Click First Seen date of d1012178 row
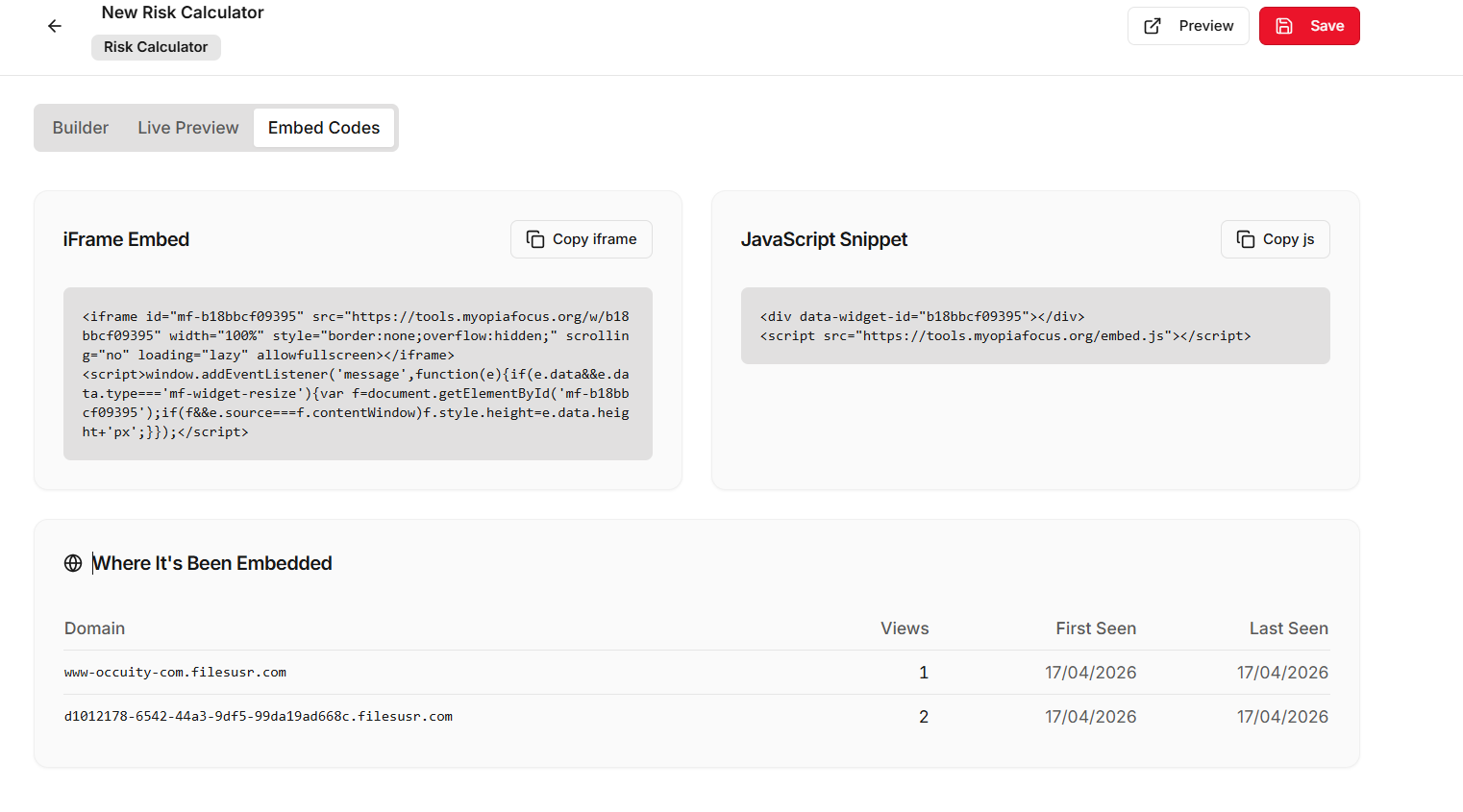Image resolution: width=1463 pixels, height=812 pixels. pyautogui.click(x=1091, y=717)
